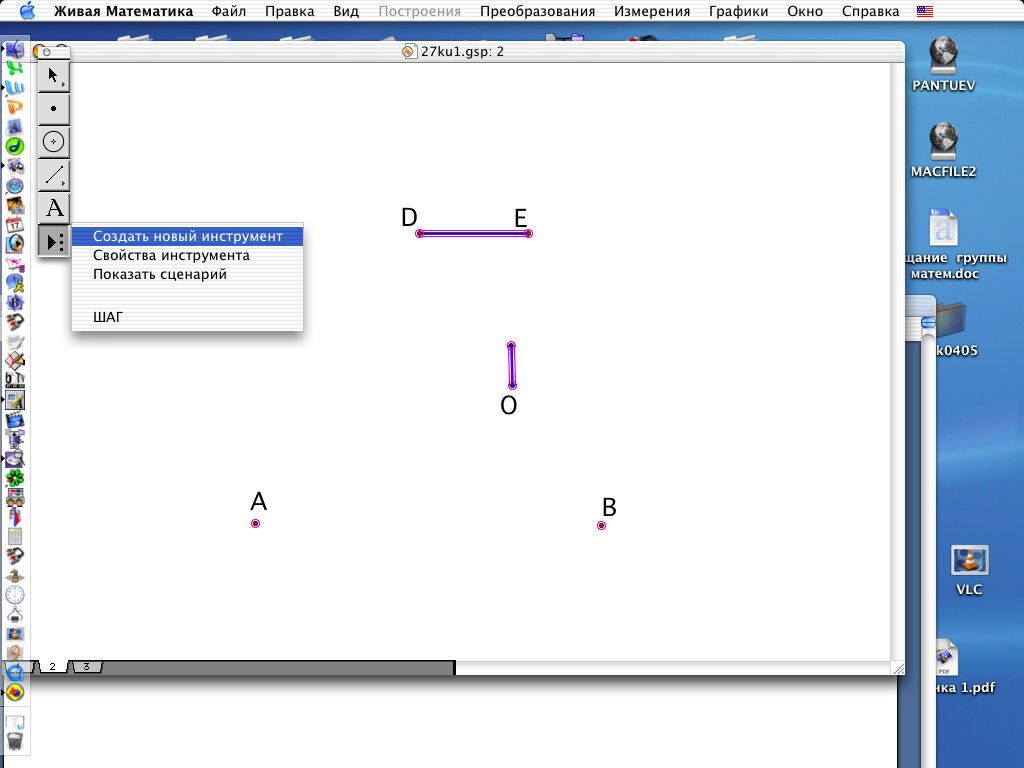
Task: Open BBEdit in the Dock
Action: (14, 303)
